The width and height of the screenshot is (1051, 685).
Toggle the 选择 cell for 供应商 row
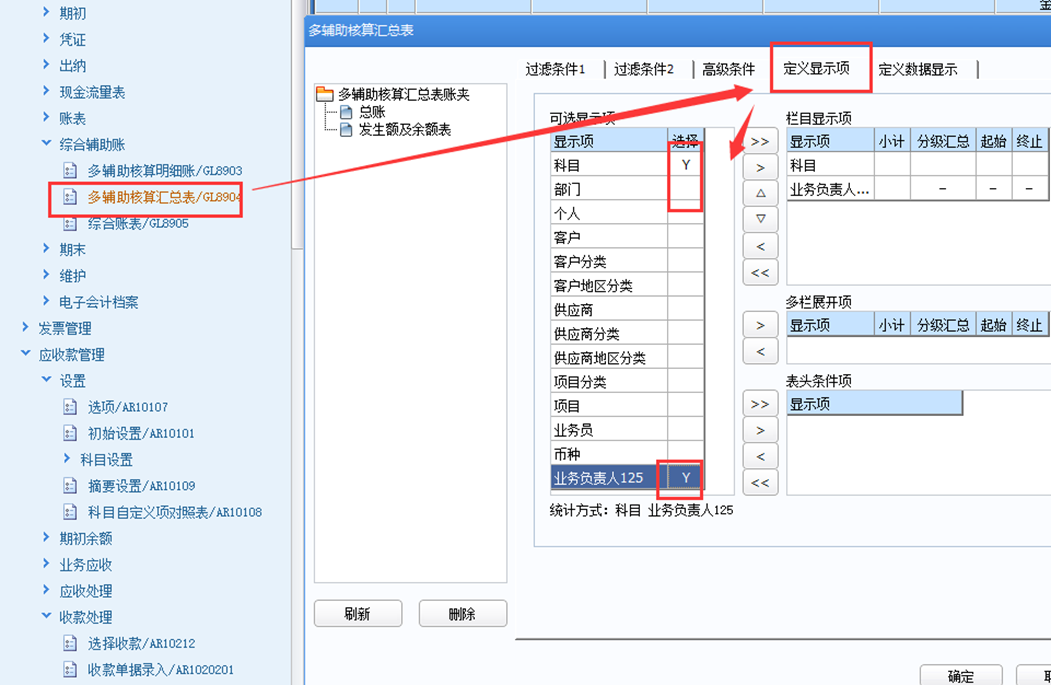click(x=685, y=310)
